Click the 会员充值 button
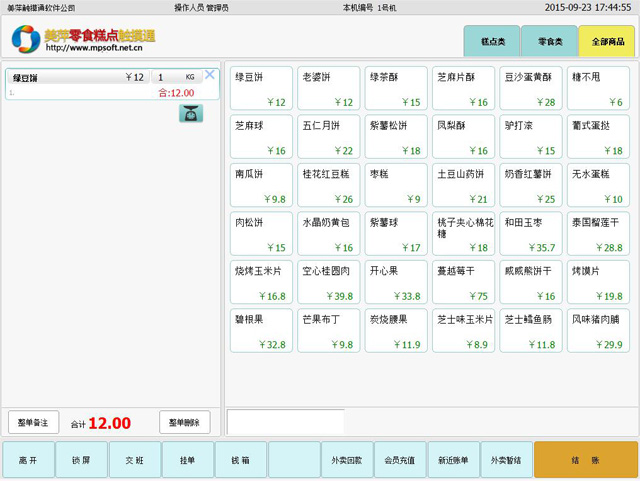Image resolution: width=640 pixels, height=481 pixels. point(400,460)
